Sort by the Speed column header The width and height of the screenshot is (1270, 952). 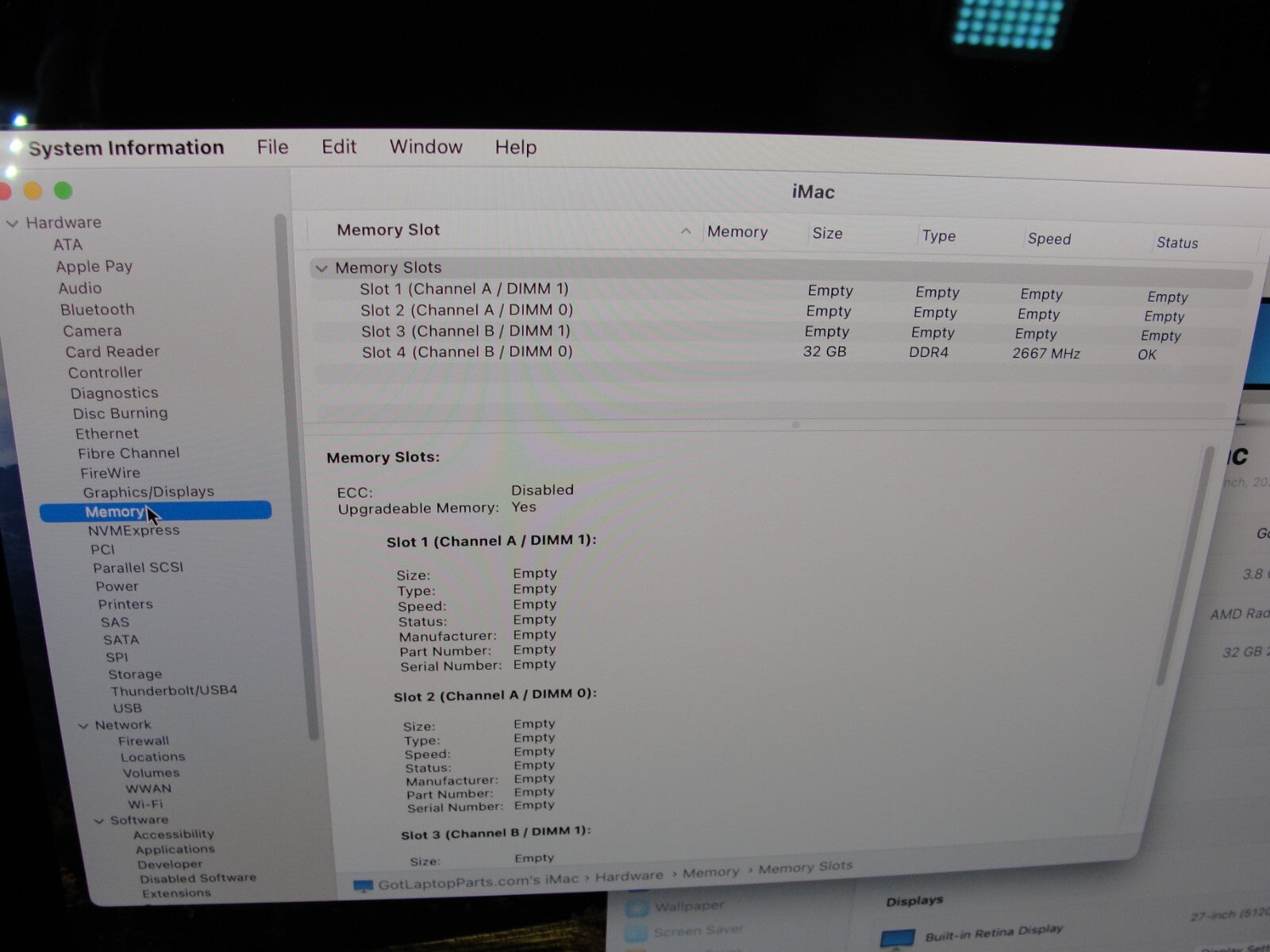click(1049, 239)
